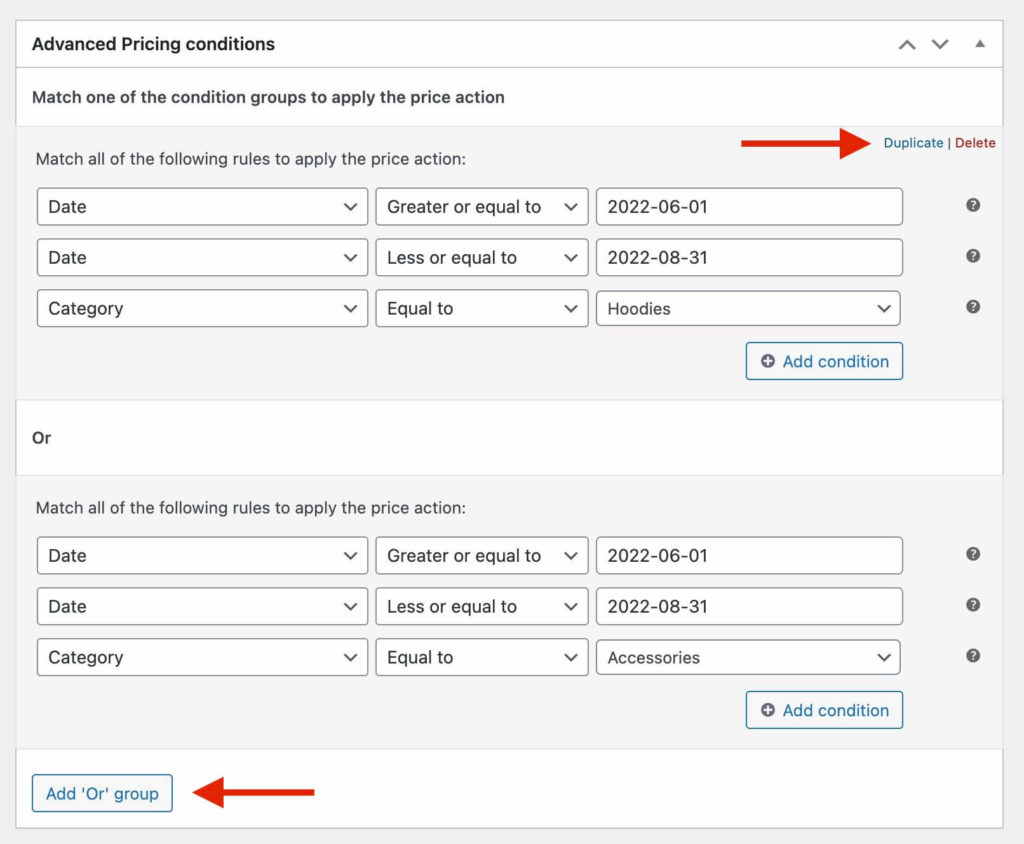Open the Accessories category value dropdown
1024x844 pixels.
(x=748, y=657)
